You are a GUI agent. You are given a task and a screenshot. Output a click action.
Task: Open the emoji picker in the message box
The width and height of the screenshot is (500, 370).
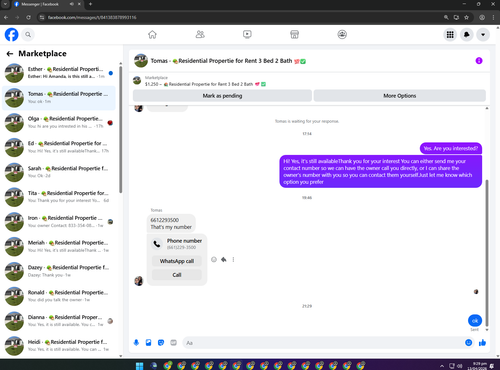468,342
